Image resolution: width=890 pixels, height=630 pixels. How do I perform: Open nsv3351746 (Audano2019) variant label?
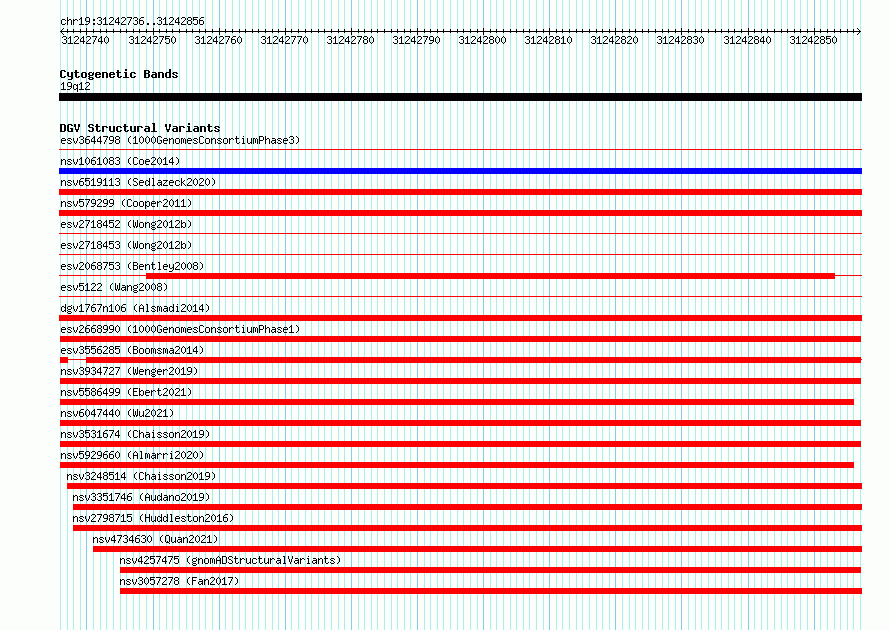pos(141,497)
